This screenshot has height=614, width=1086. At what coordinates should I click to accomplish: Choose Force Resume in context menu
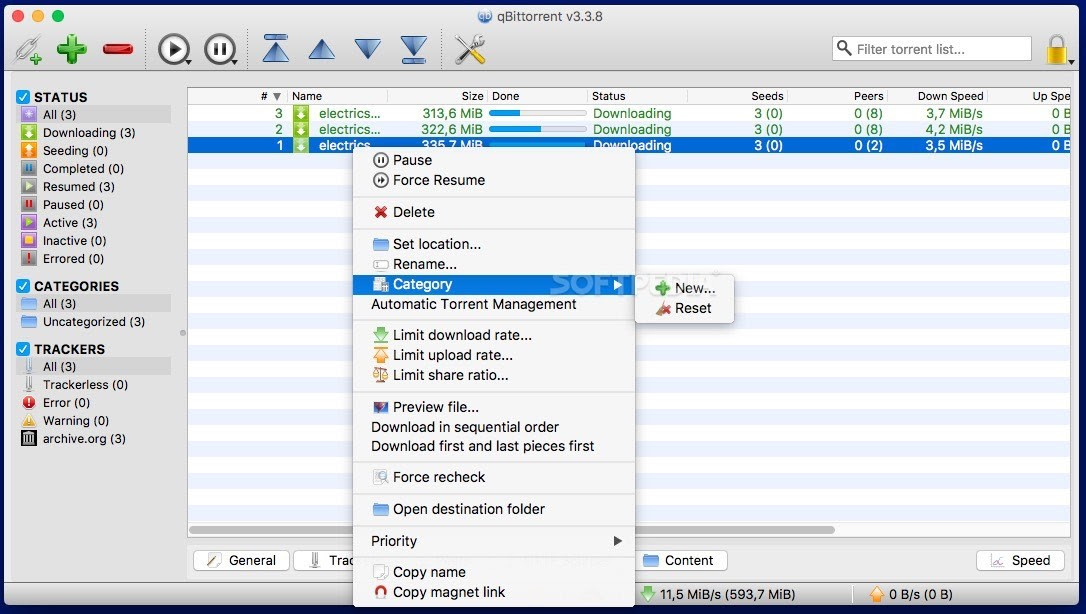pos(494,180)
